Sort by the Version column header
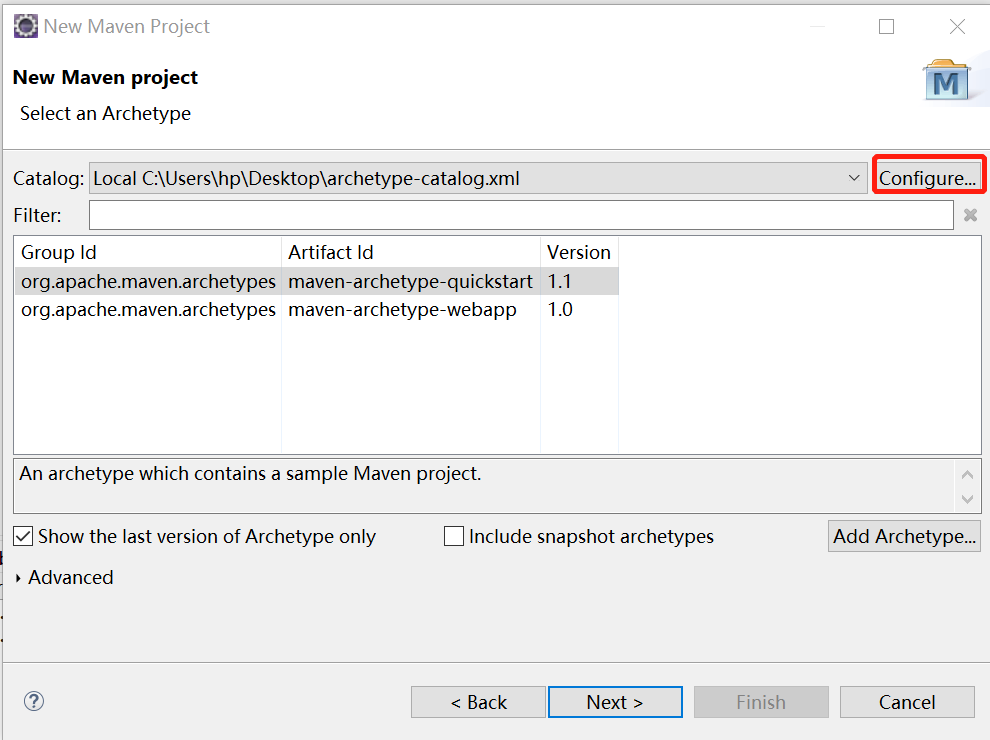This screenshot has width=990, height=740. 580,253
